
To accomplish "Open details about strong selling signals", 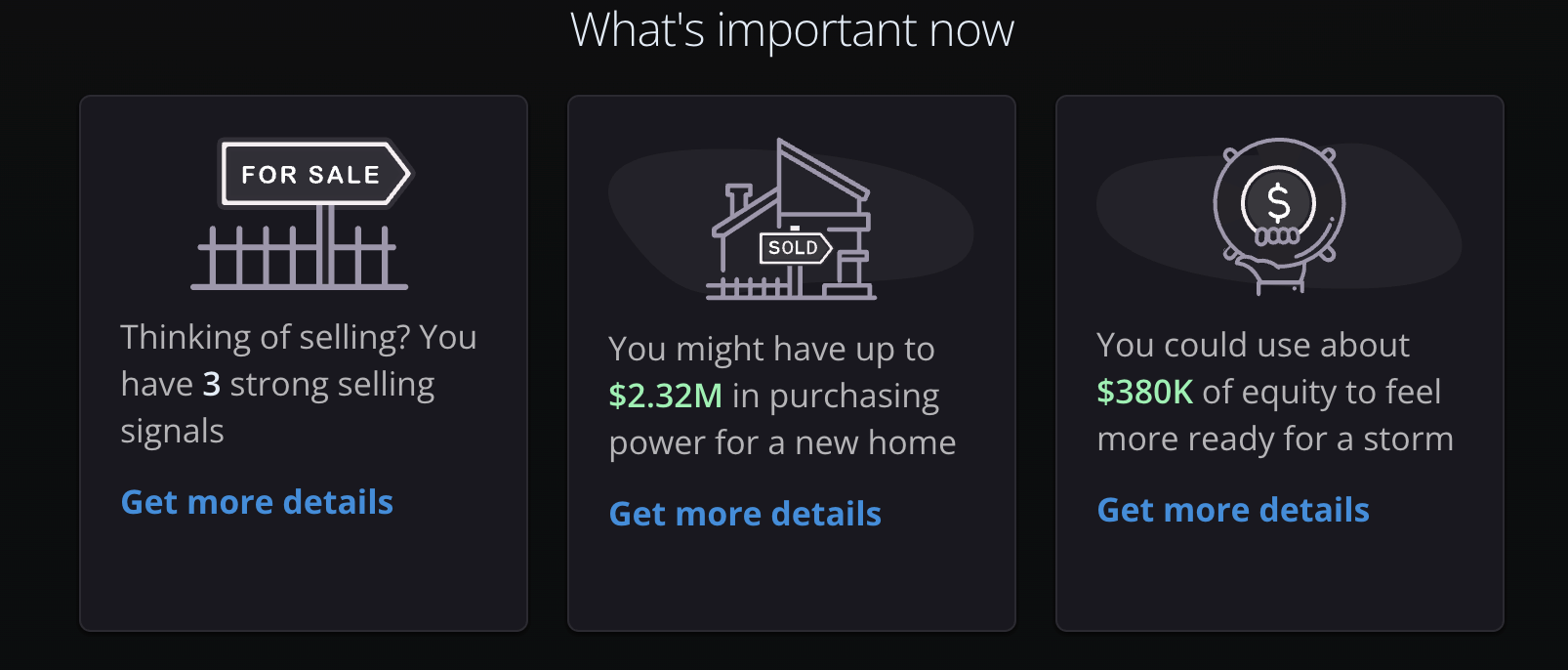I will coord(257,502).
